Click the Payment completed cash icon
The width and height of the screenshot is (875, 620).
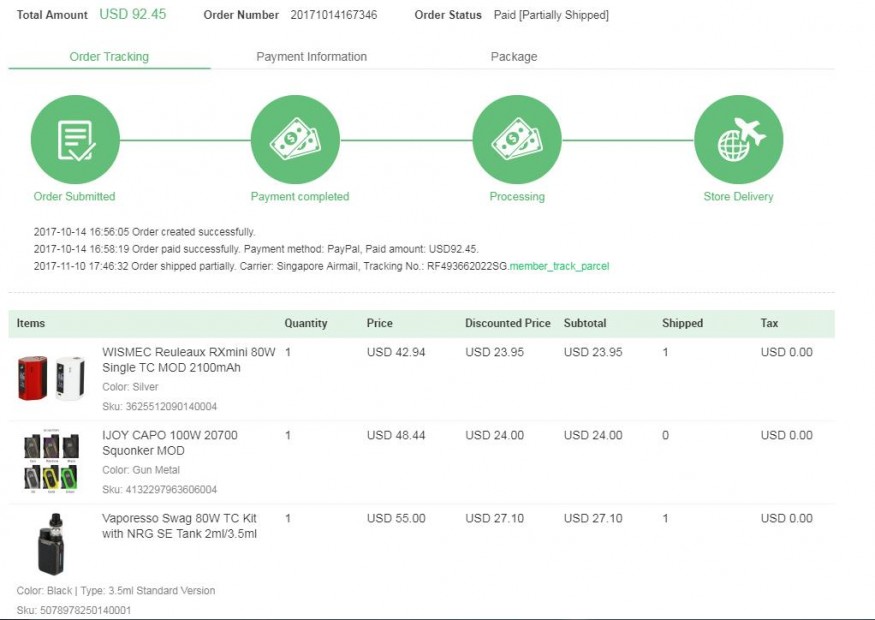click(295, 140)
